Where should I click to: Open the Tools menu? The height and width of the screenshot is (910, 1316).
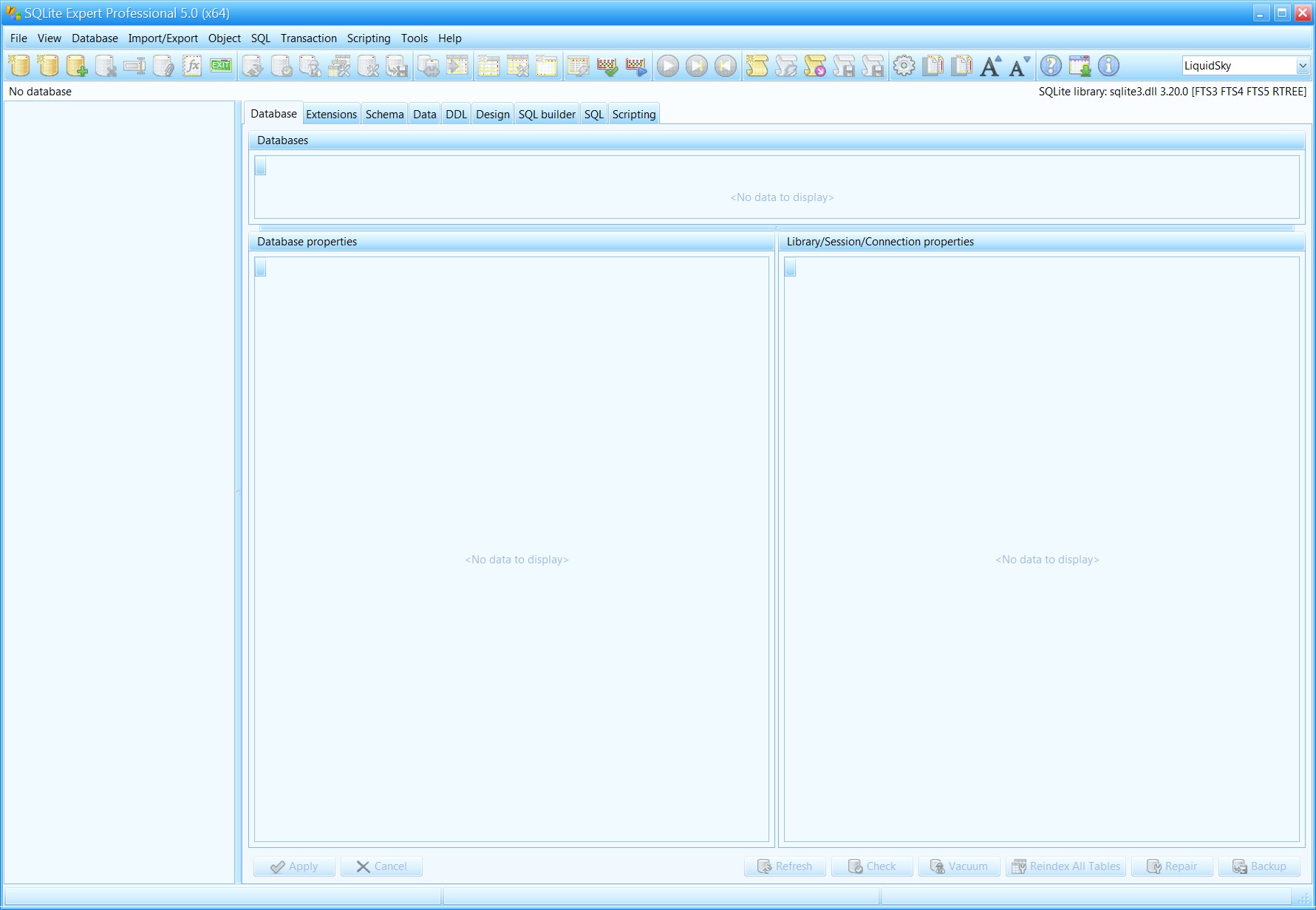point(414,38)
